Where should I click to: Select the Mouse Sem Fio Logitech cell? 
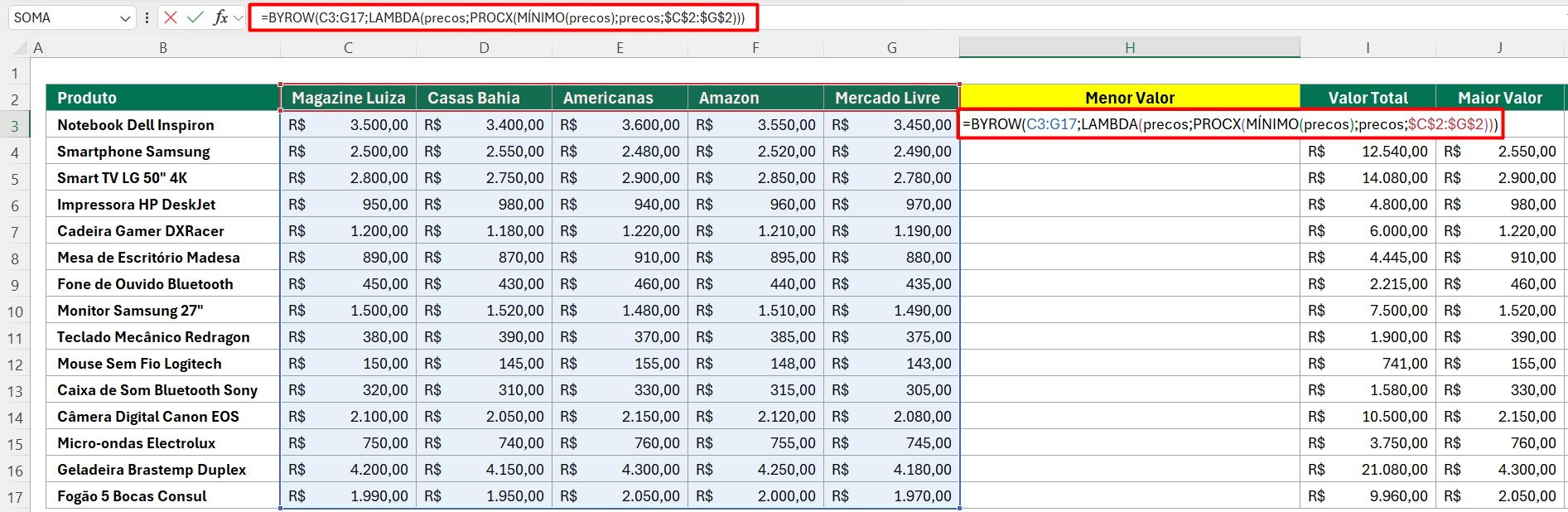[x=163, y=363]
